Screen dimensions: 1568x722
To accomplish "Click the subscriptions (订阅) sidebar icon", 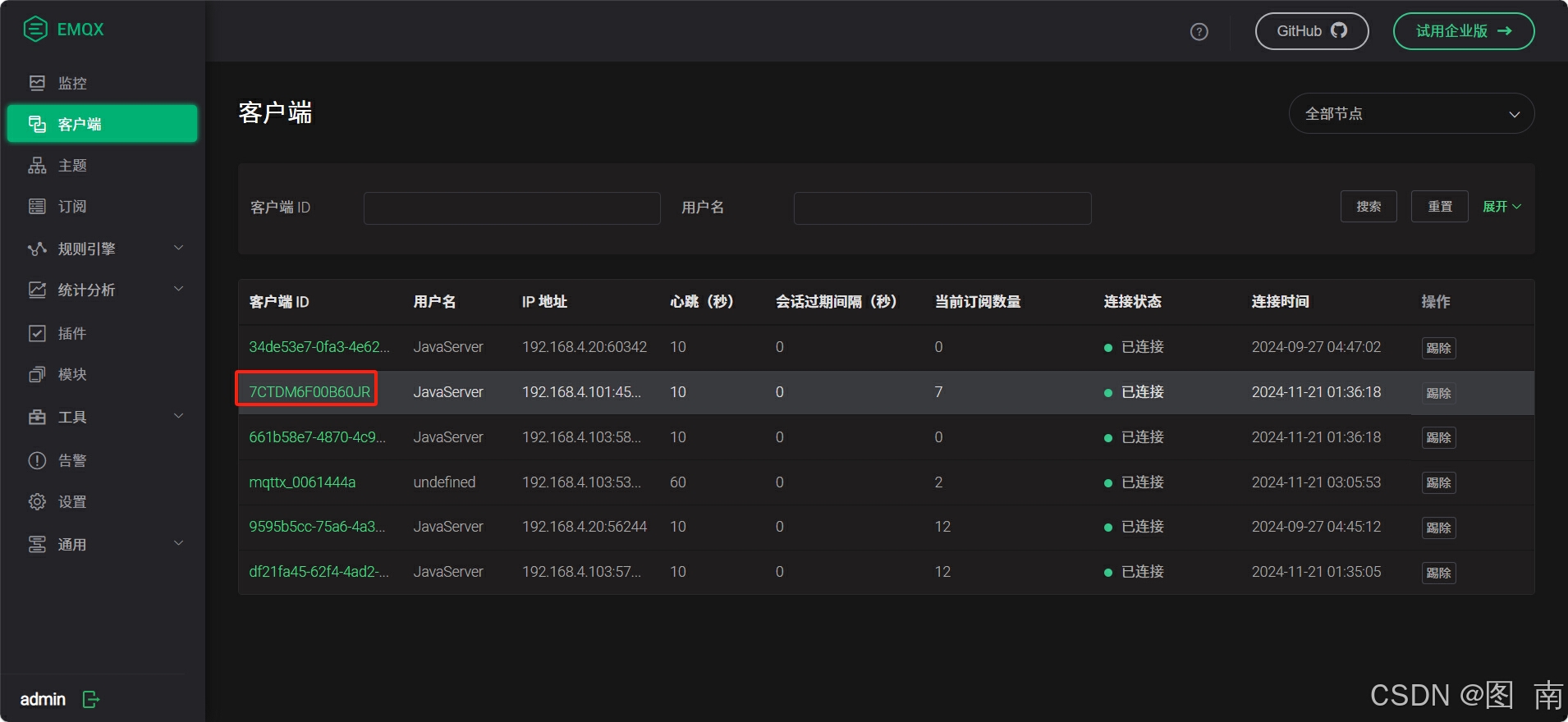I will coord(37,206).
